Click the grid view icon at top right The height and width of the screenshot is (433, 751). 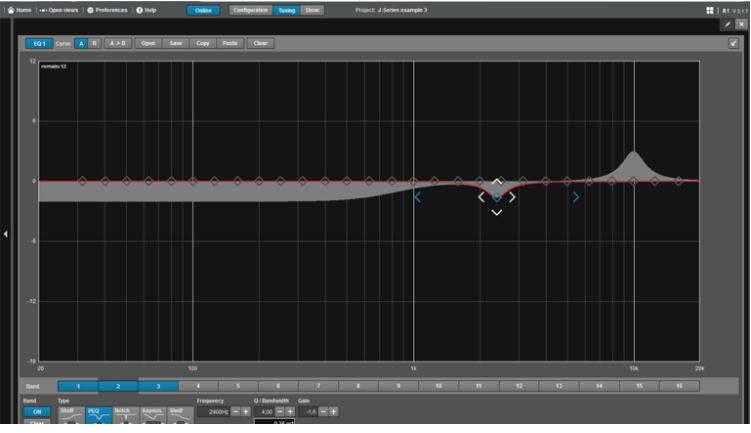710,10
